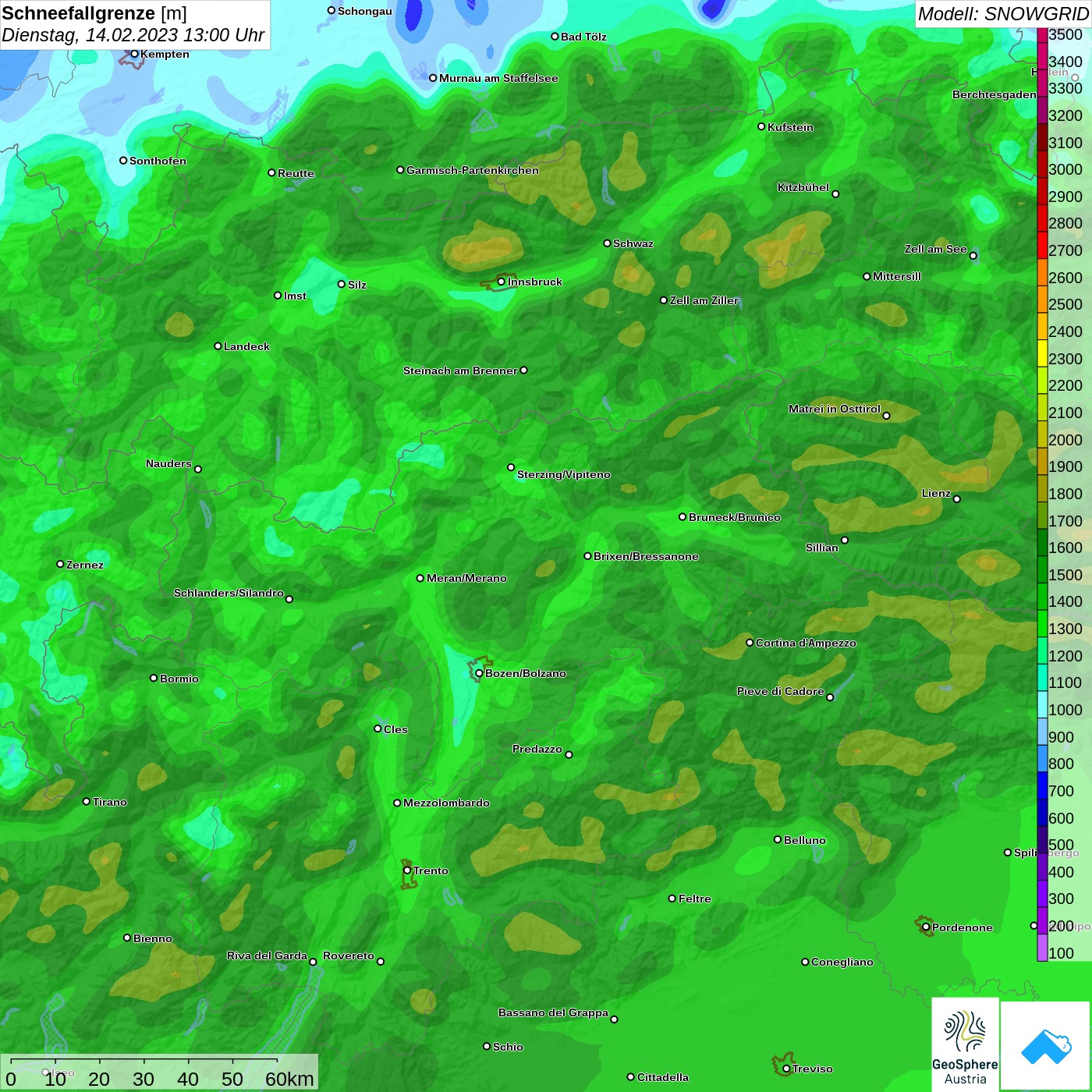Click the Trento city marker dot
Screen dimensions: 1092x1092
[407, 870]
